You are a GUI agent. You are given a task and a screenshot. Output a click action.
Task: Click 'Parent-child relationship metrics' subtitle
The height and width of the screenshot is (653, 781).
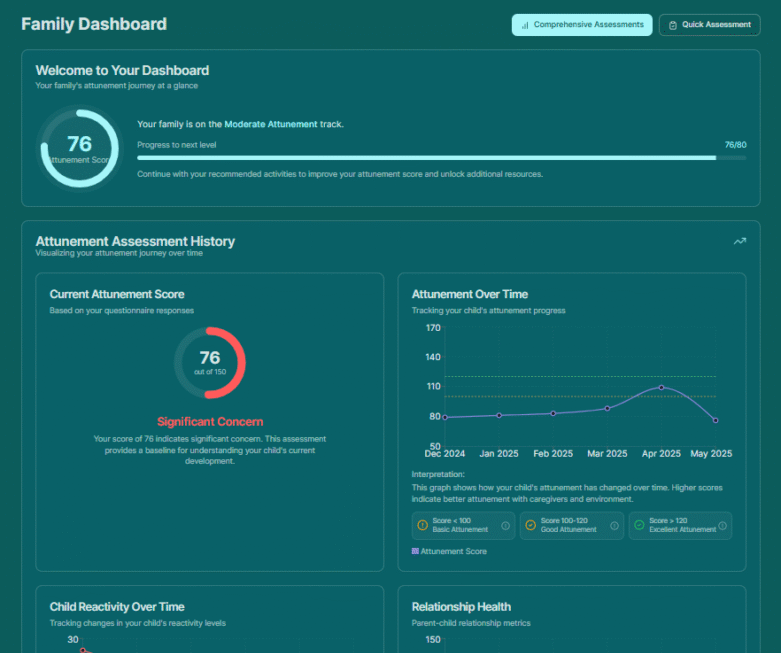tap(471, 623)
